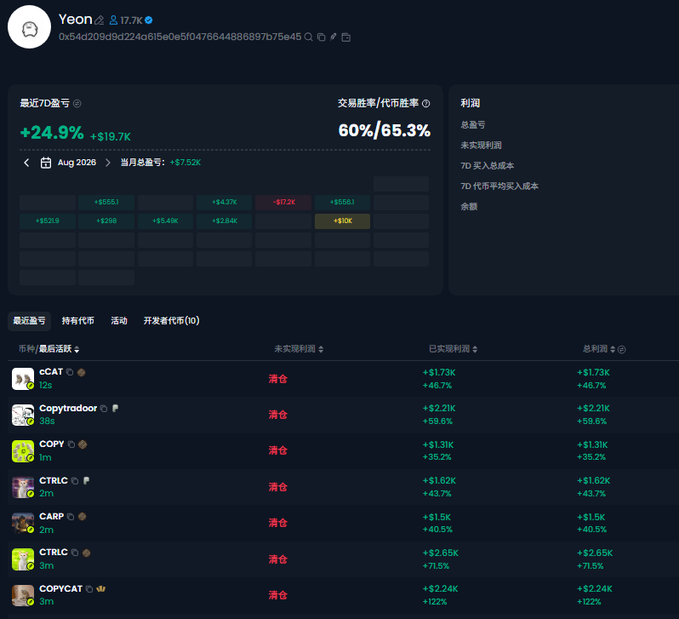Copy the cCAT token address
This screenshot has height=619, width=679.
pos(70,372)
